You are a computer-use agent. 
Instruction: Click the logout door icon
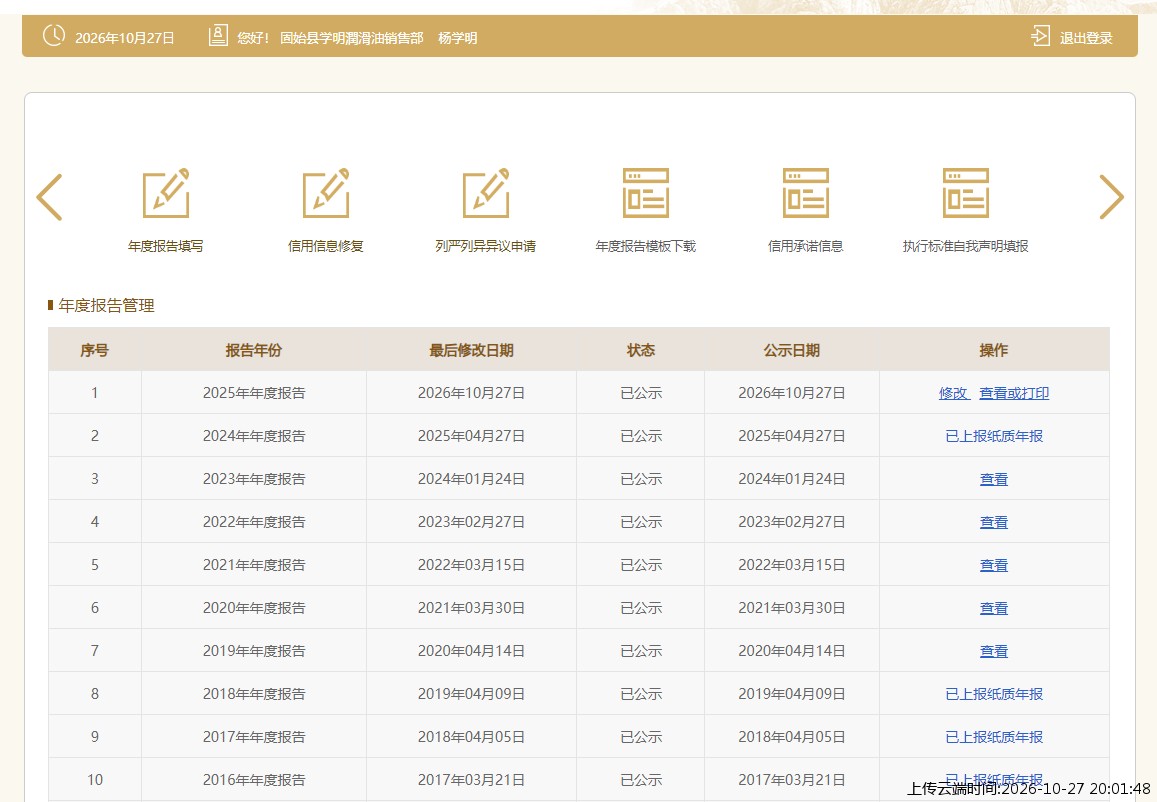pyautogui.click(x=1040, y=36)
